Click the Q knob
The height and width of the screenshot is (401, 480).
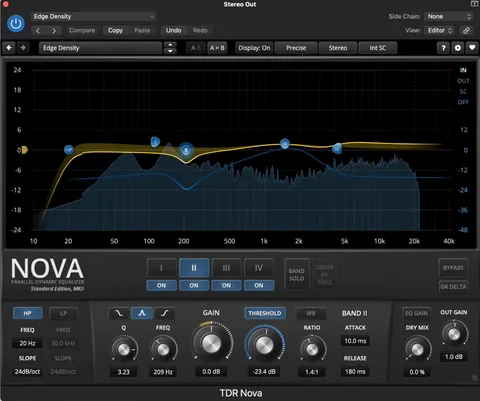click(124, 349)
